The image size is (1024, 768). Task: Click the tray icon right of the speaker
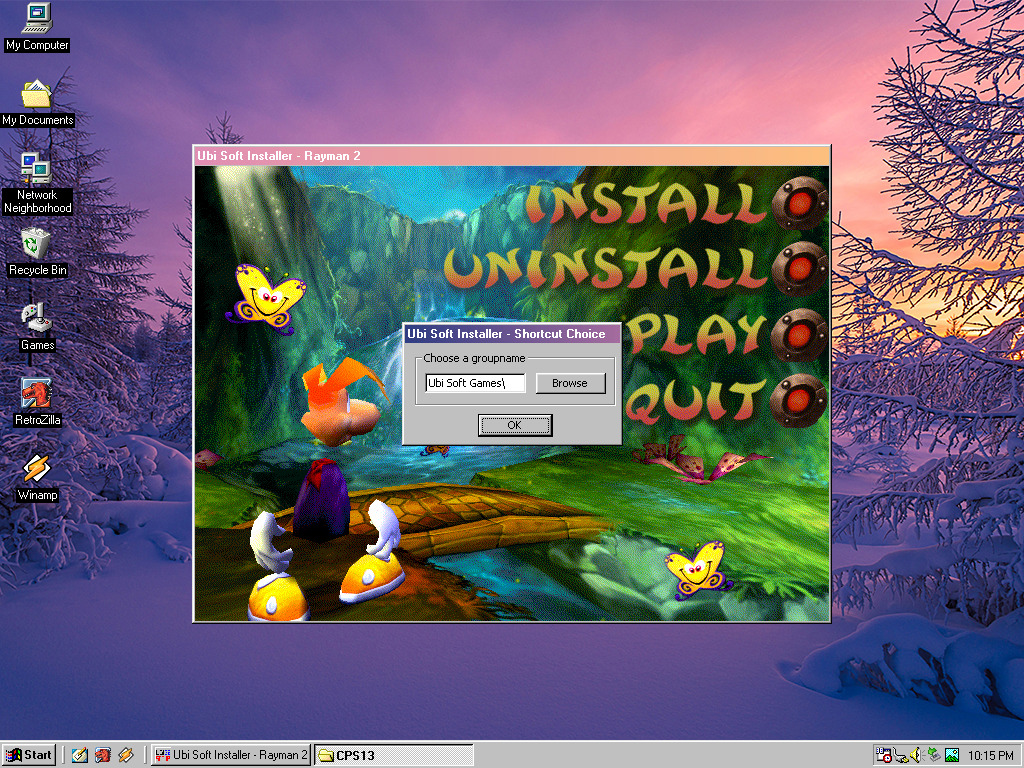(x=934, y=755)
